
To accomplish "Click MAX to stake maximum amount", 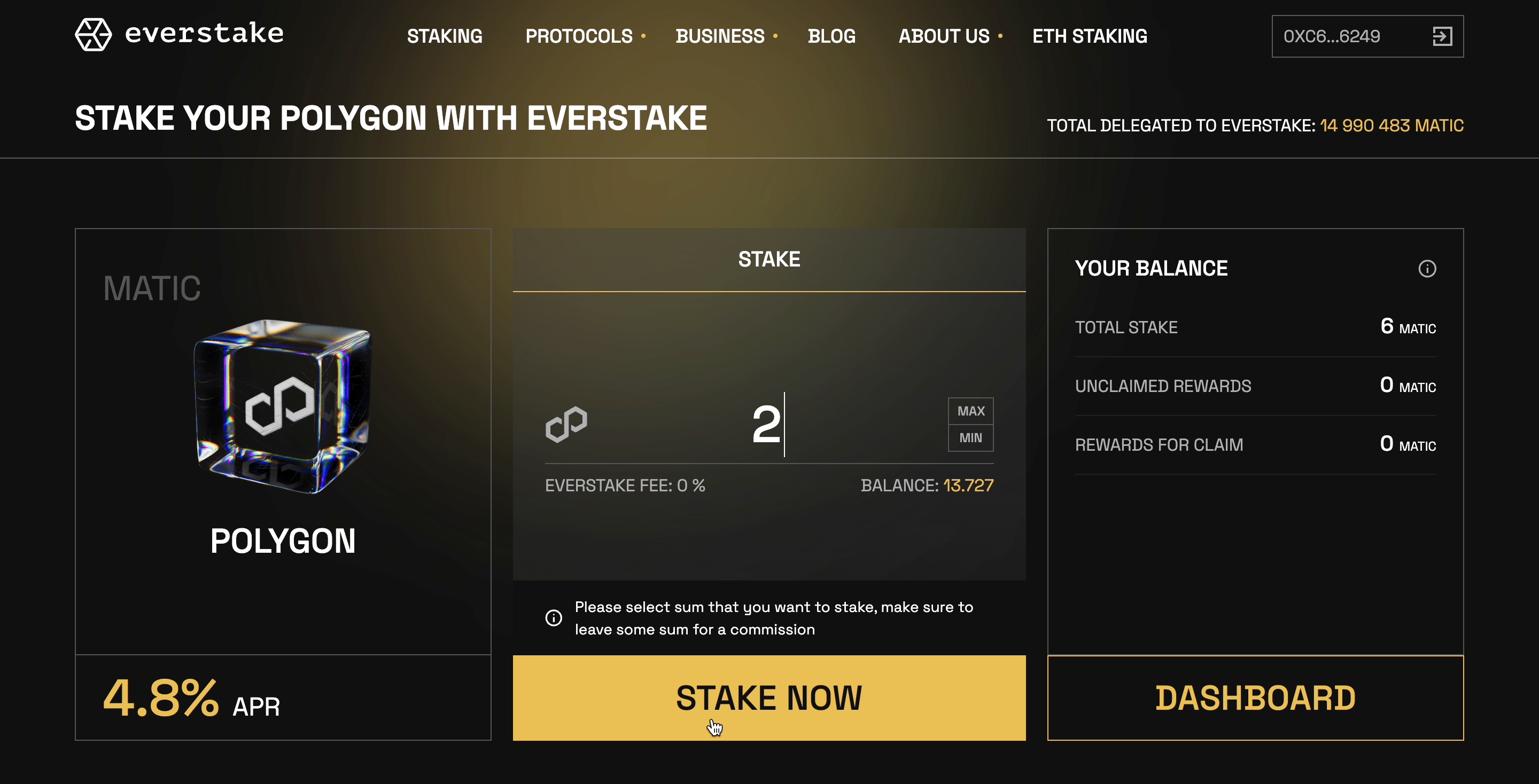I will [970, 411].
